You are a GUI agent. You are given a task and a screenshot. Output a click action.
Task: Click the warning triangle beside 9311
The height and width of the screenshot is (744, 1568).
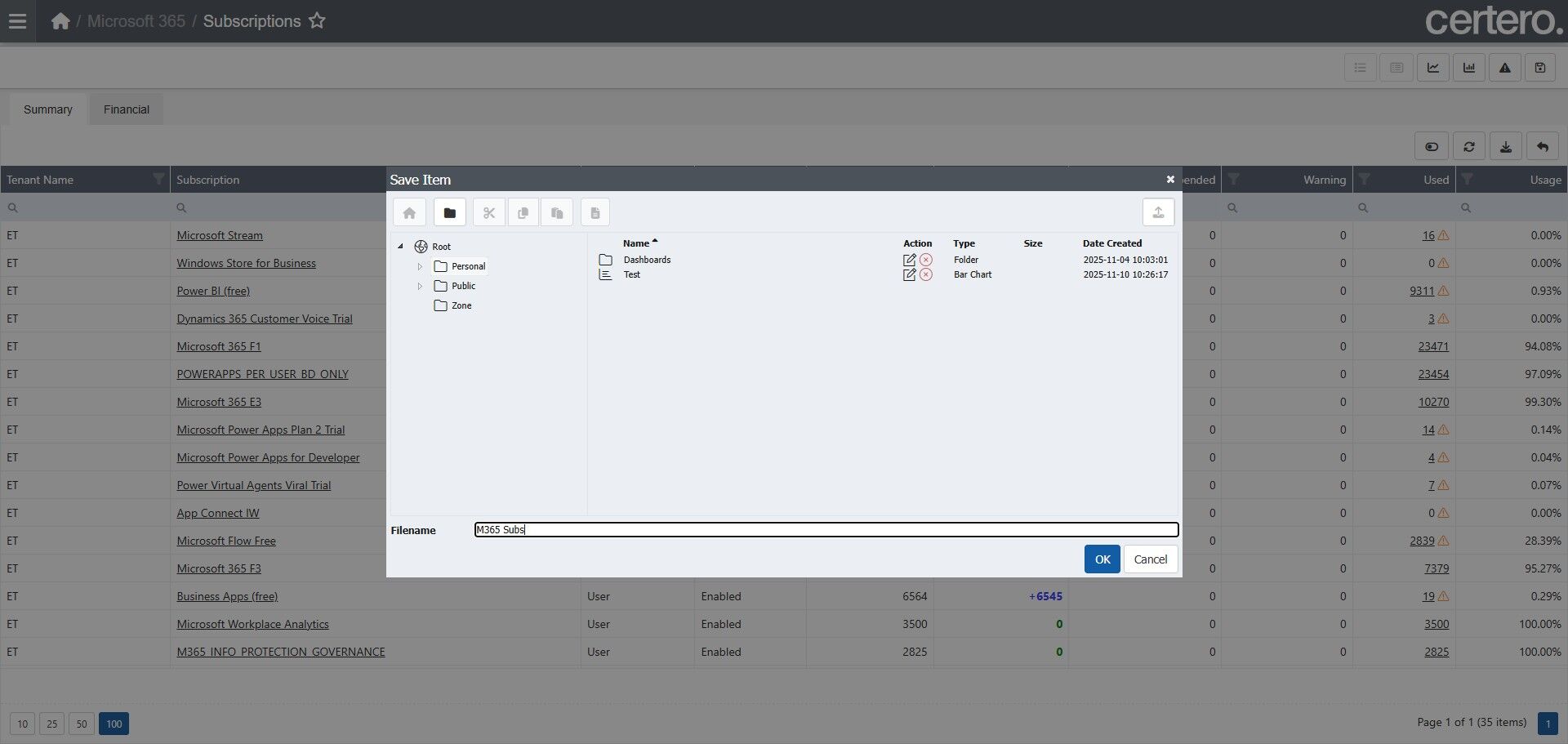point(1444,291)
